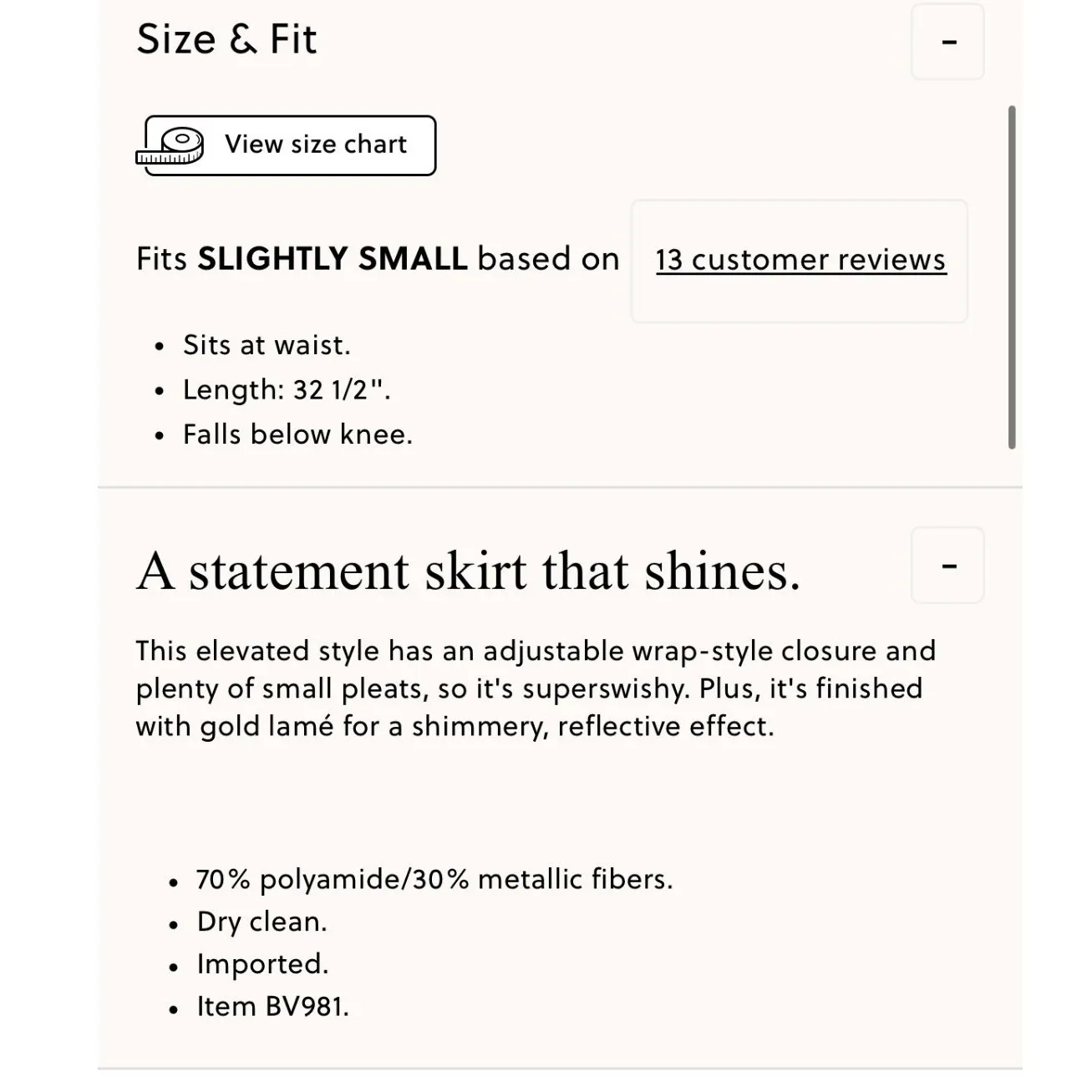Click the "Imported" bullet
The height and width of the screenshot is (1092, 1092).
pos(262,964)
